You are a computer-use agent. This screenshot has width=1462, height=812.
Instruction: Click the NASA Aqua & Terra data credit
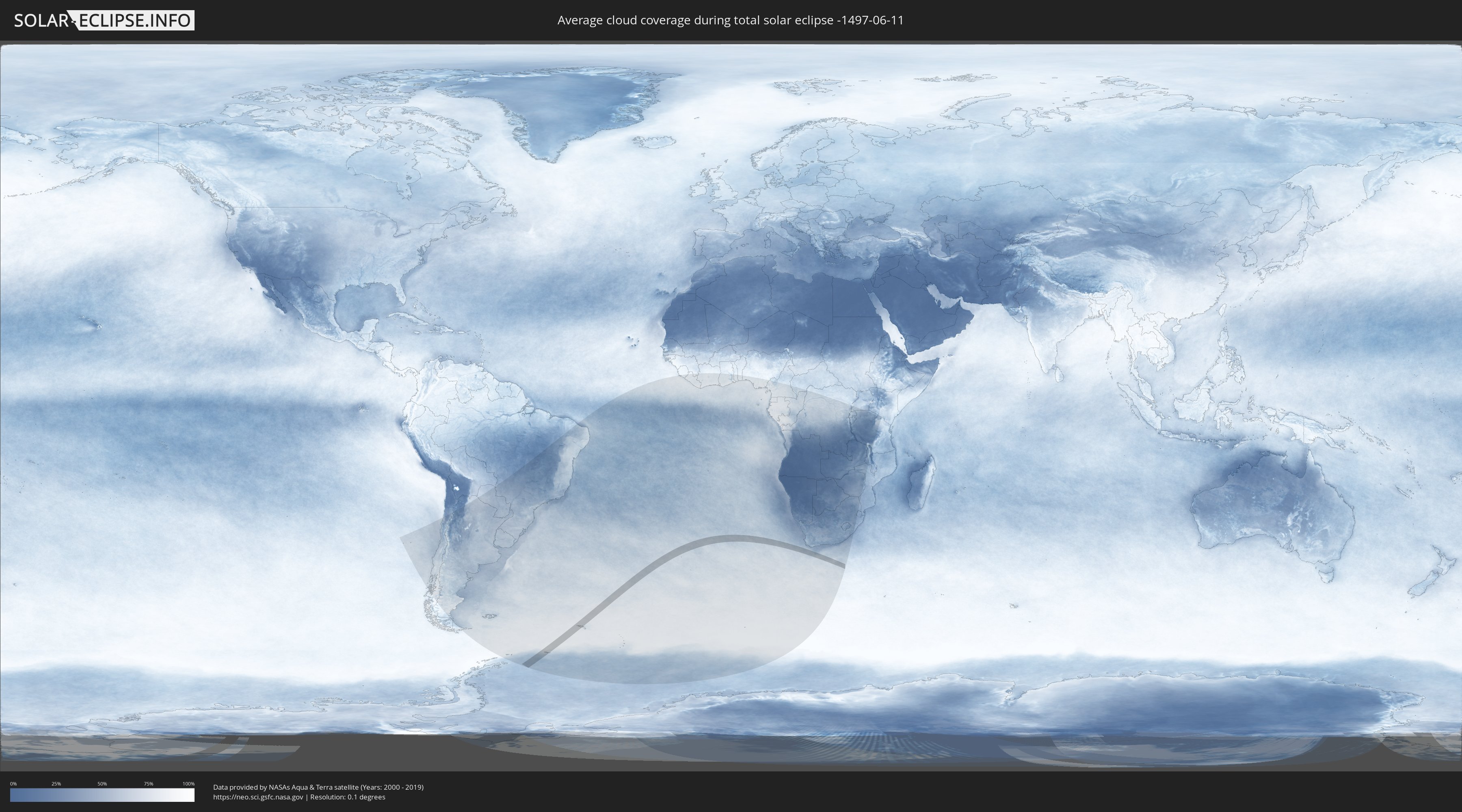point(318,787)
